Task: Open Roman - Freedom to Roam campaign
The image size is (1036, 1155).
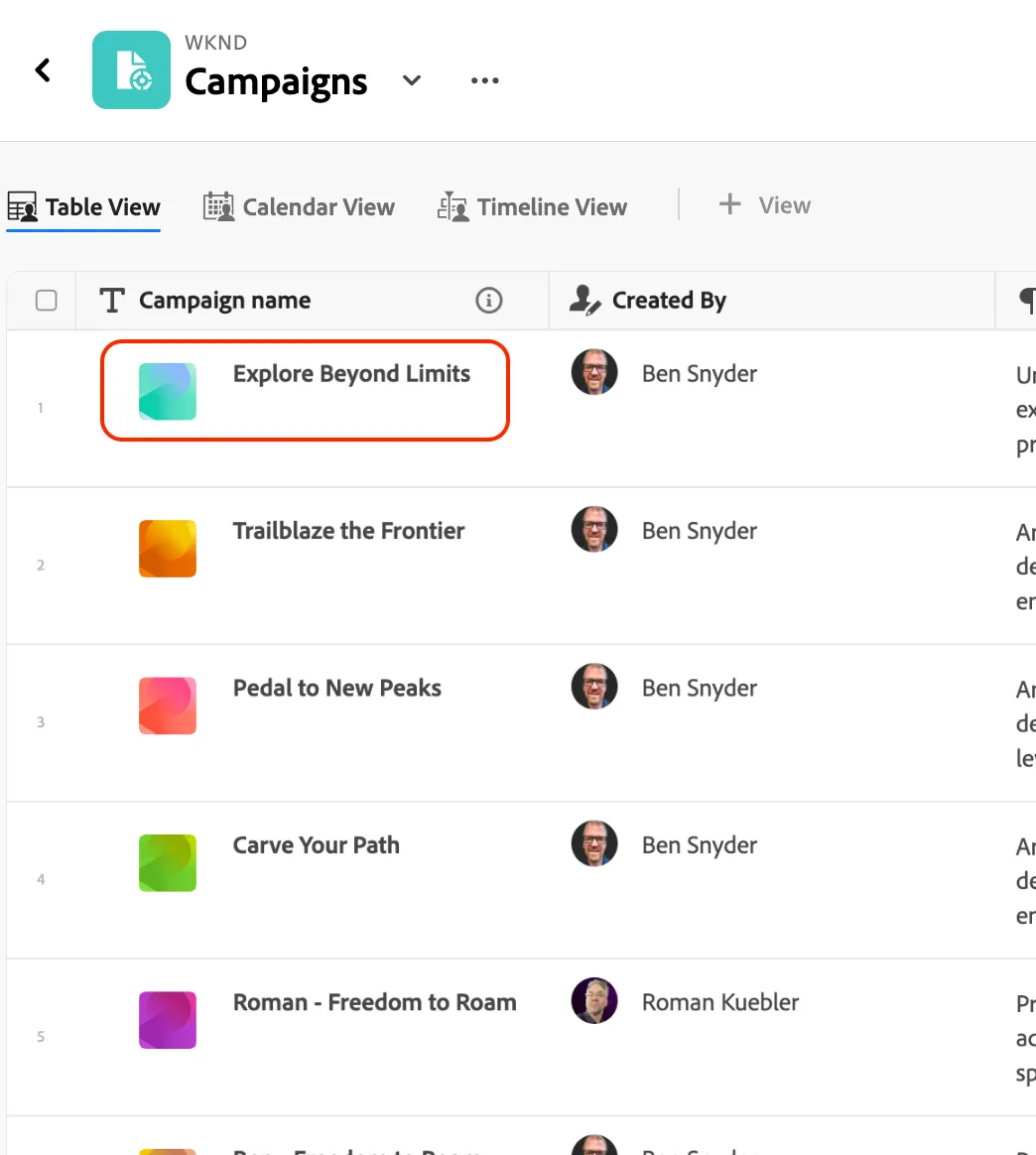Action: pyautogui.click(x=374, y=1002)
